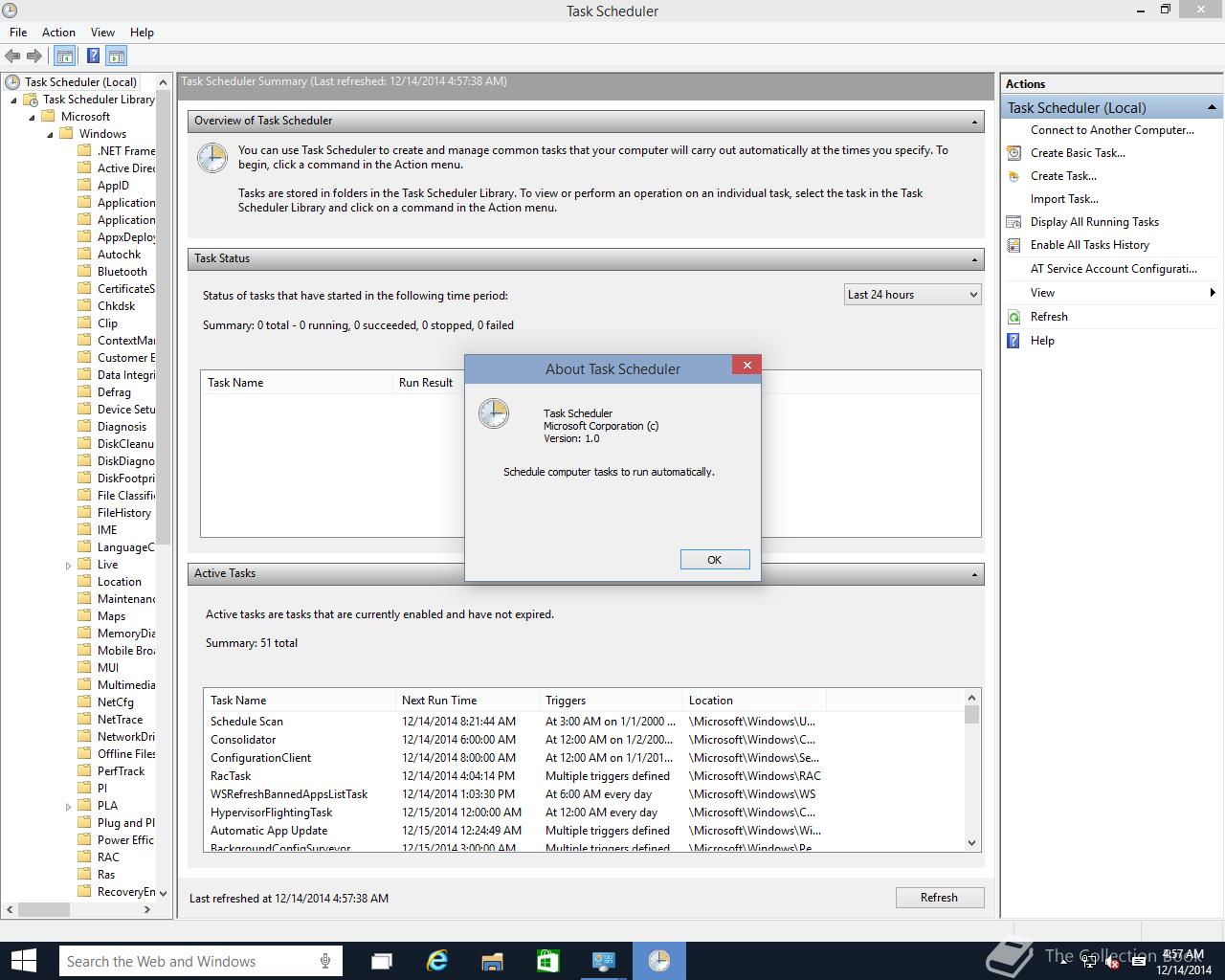Click the Back arrow toolbar icon
The width and height of the screenshot is (1225, 980).
tap(13, 56)
